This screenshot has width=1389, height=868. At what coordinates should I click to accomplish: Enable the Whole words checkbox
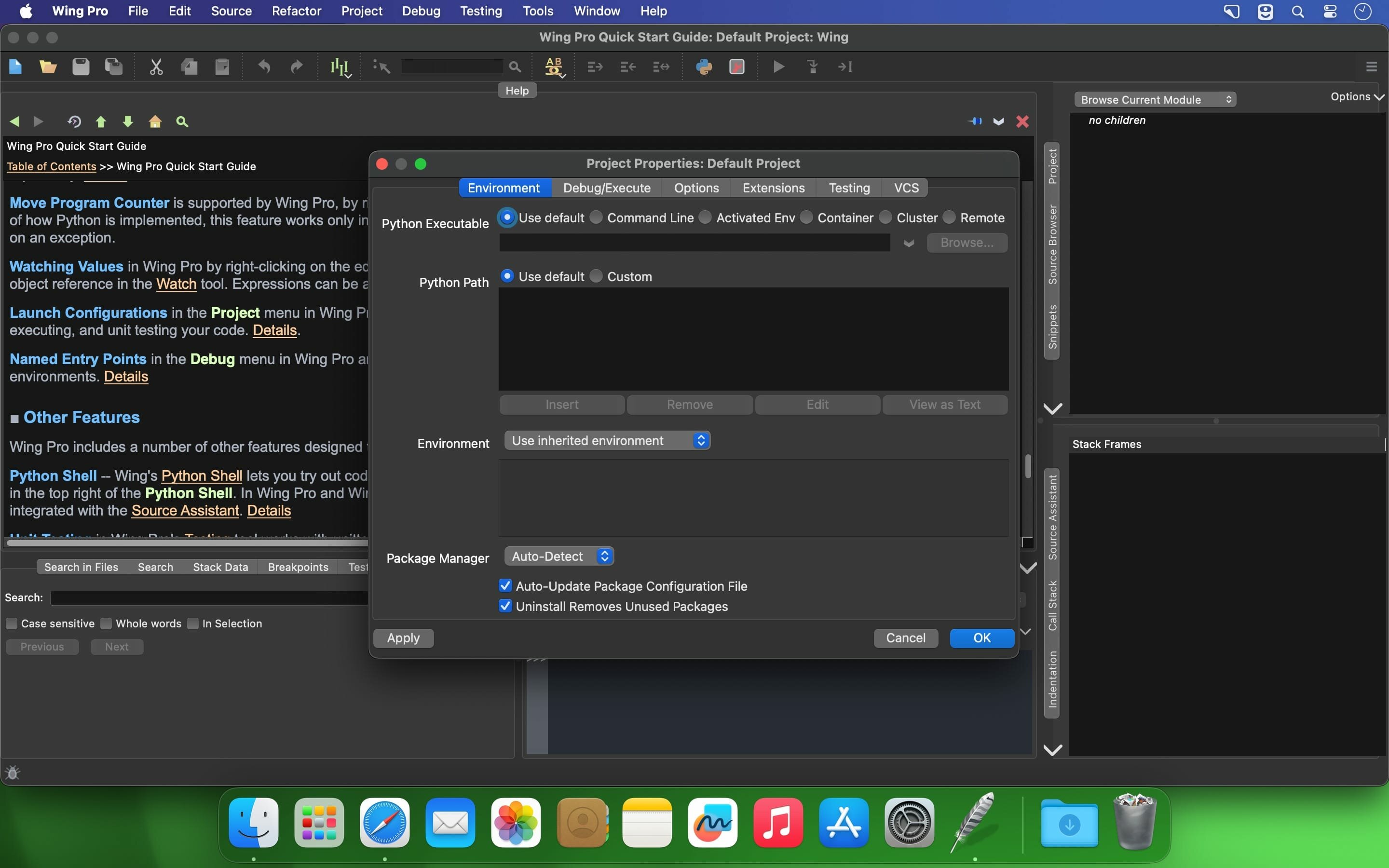pos(106,624)
